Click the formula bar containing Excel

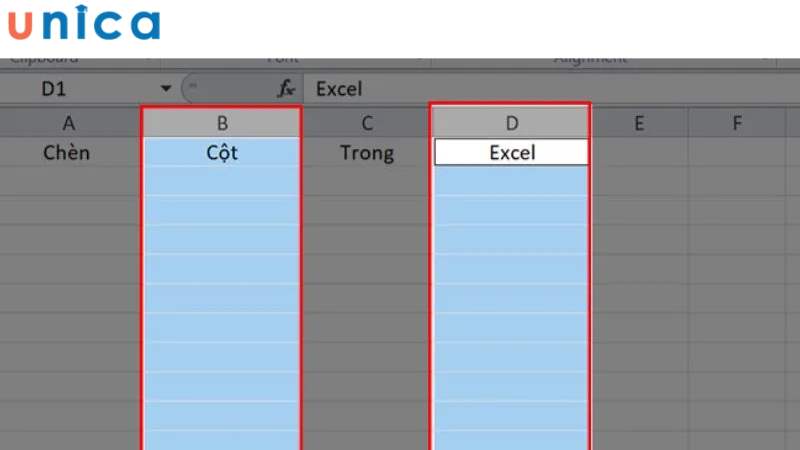[550, 89]
